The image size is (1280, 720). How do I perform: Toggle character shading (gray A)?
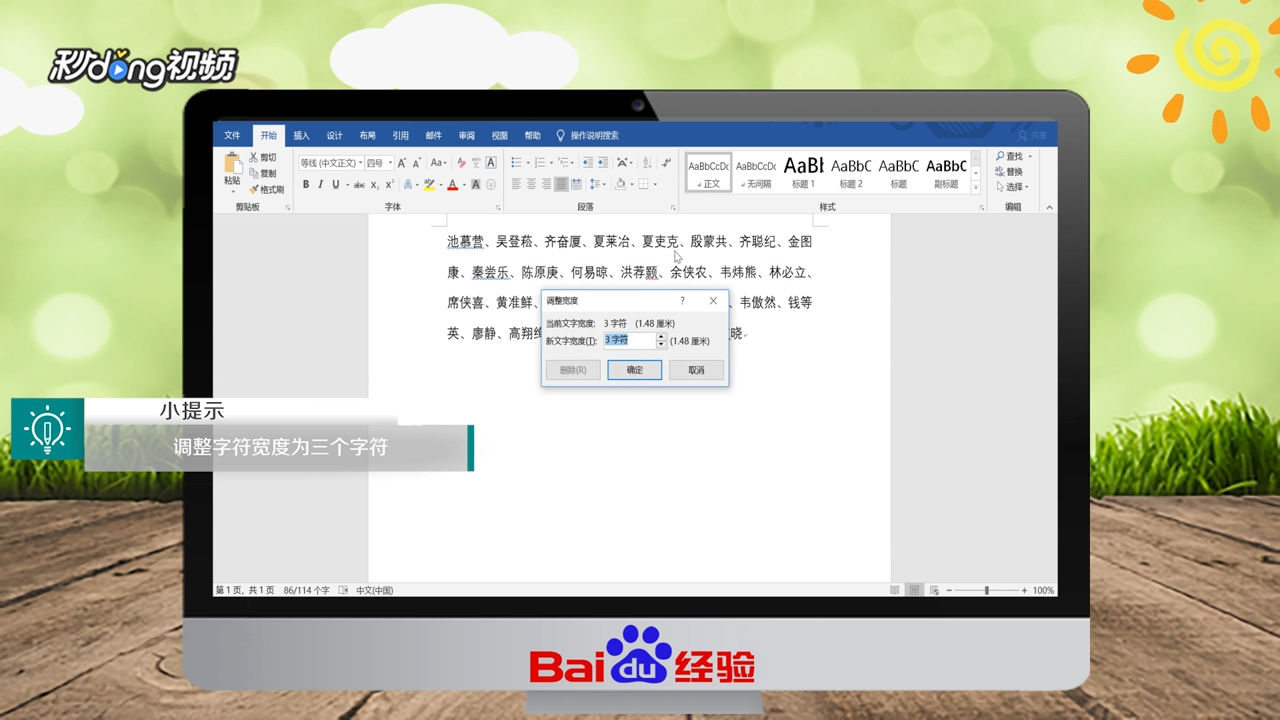coord(475,185)
